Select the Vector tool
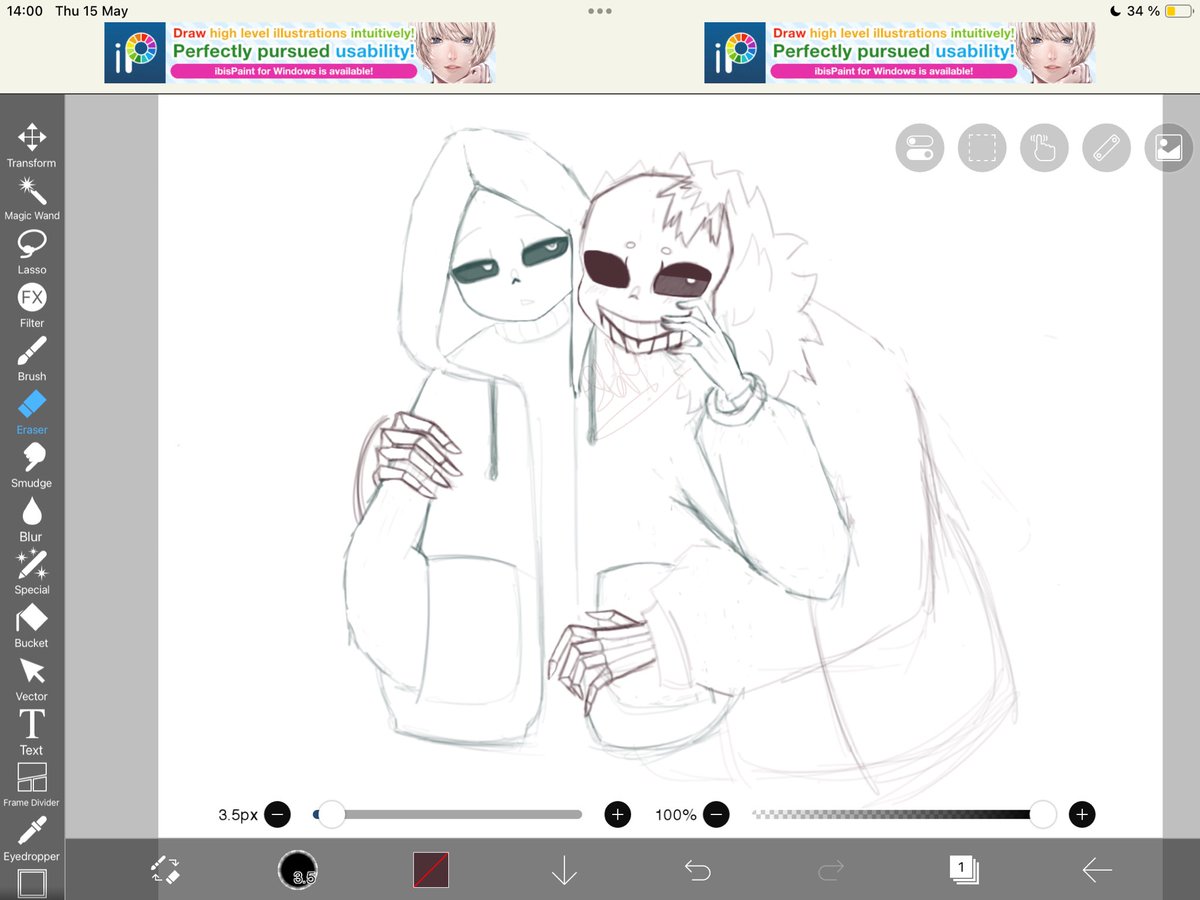Screen dimensions: 1200x900 coord(32,680)
